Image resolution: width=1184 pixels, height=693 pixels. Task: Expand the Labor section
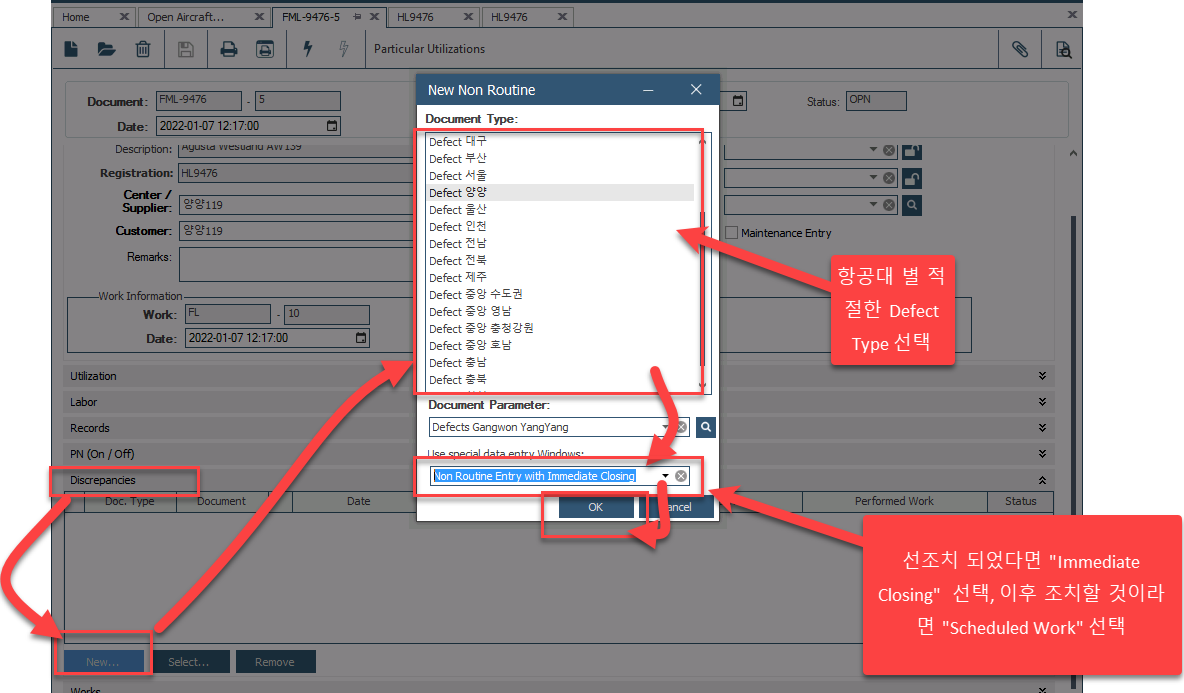pyautogui.click(x=1042, y=402)
